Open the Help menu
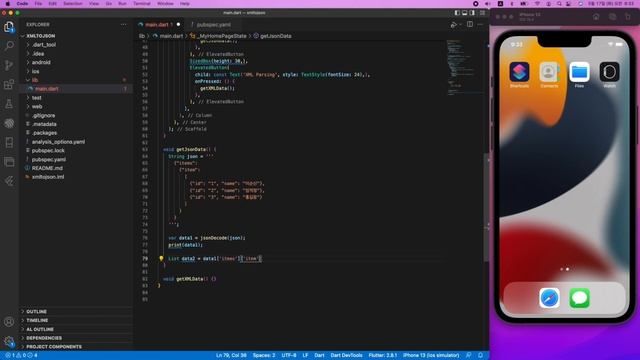Viewport: 640px width, 360px height. click(184, 3)
